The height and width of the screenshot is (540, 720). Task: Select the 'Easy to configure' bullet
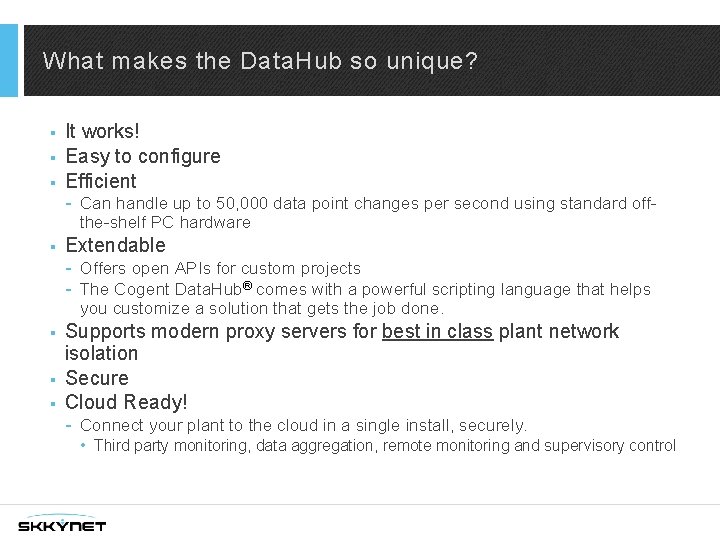click(142, 156)
